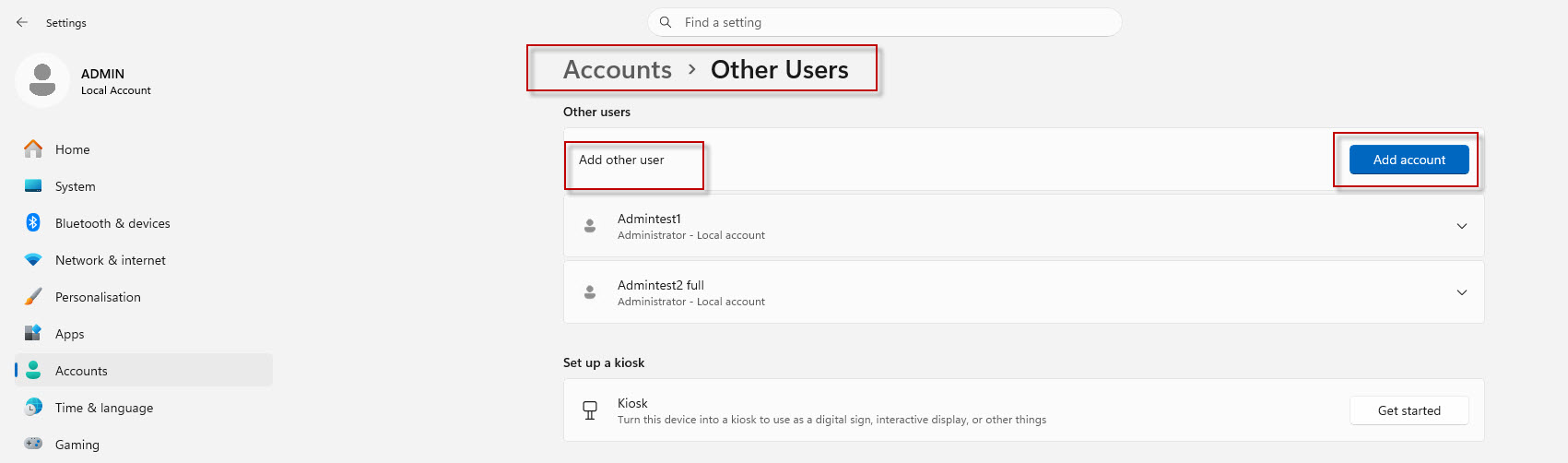
Task: Click the Time & language globe icon
Action: click(33, 407)
